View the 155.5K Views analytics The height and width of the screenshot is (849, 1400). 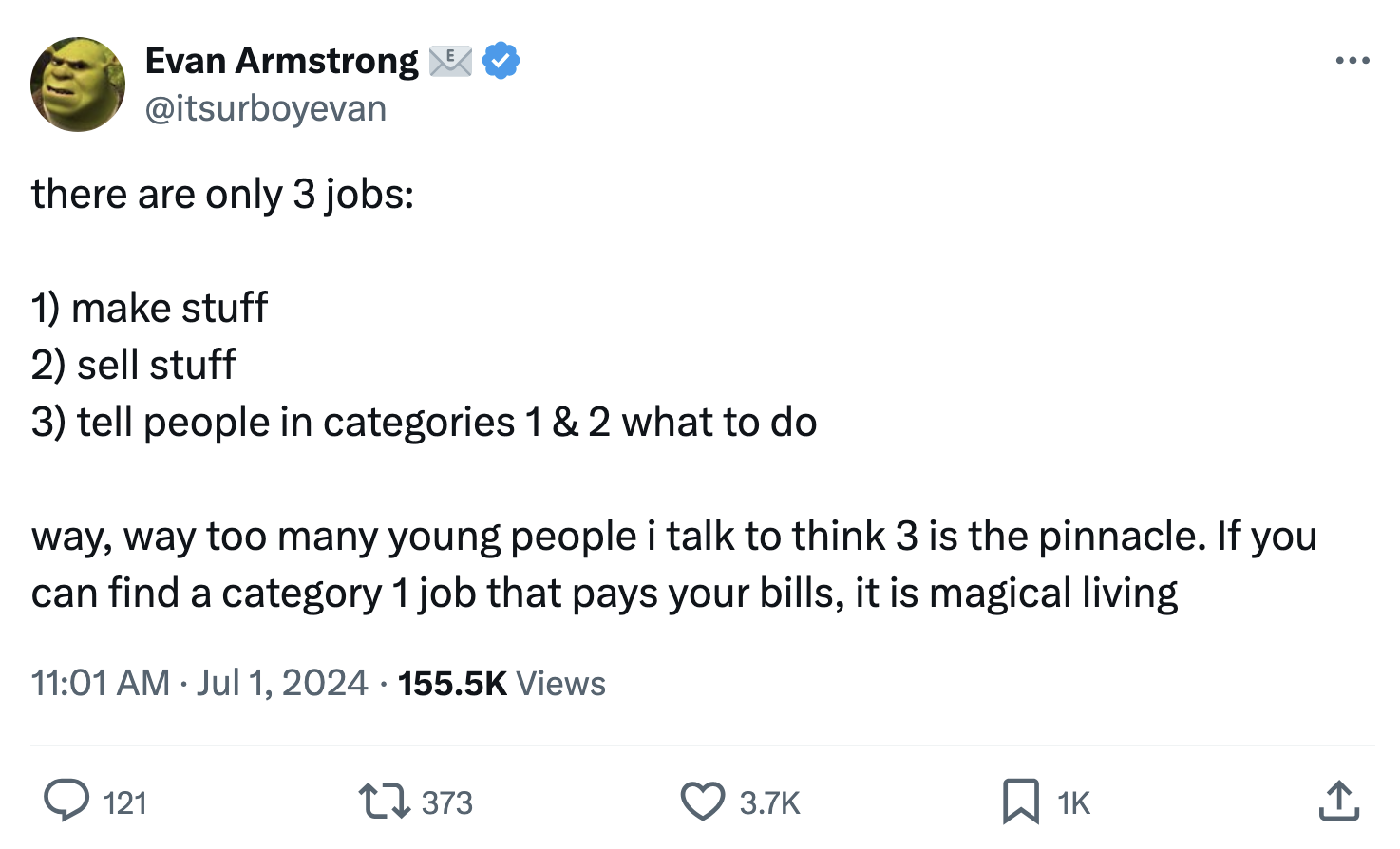coord(501,684)
